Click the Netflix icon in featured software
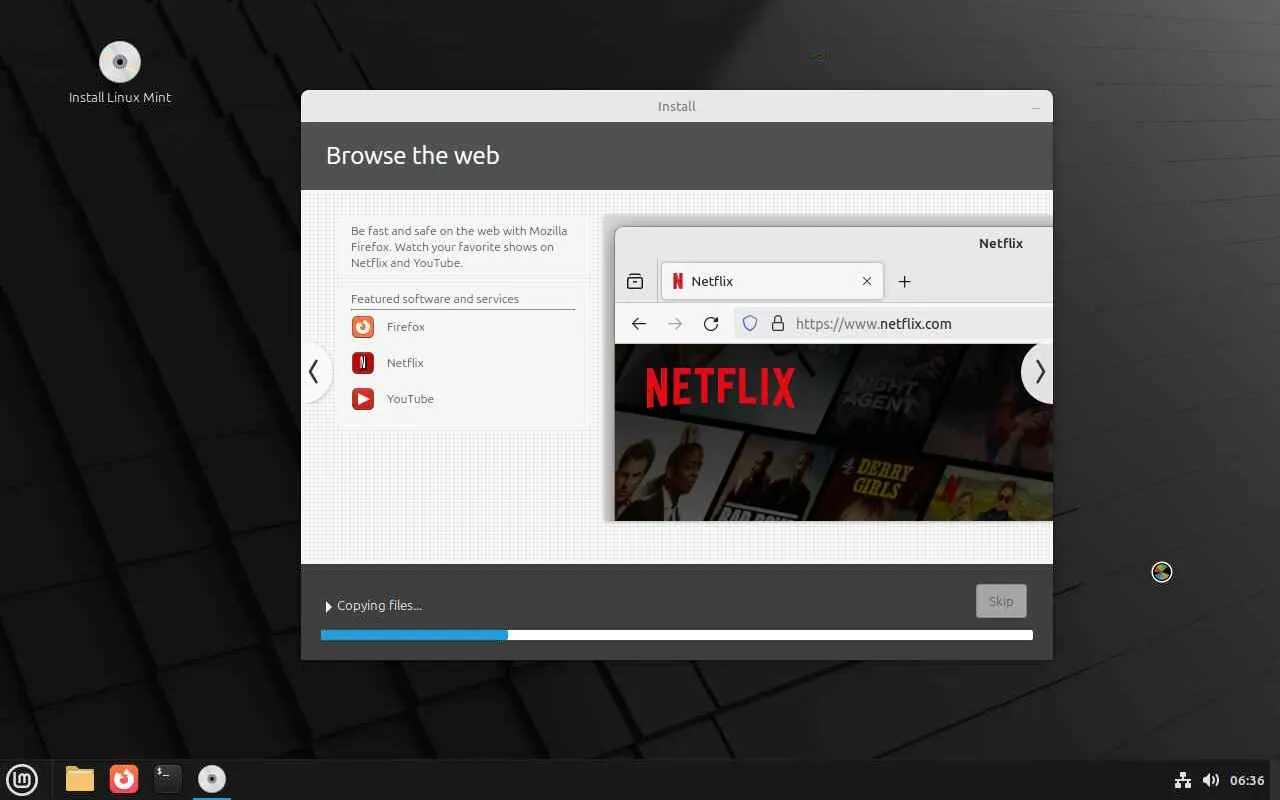This screenshot has height=800, width=1280. [363, 363]
